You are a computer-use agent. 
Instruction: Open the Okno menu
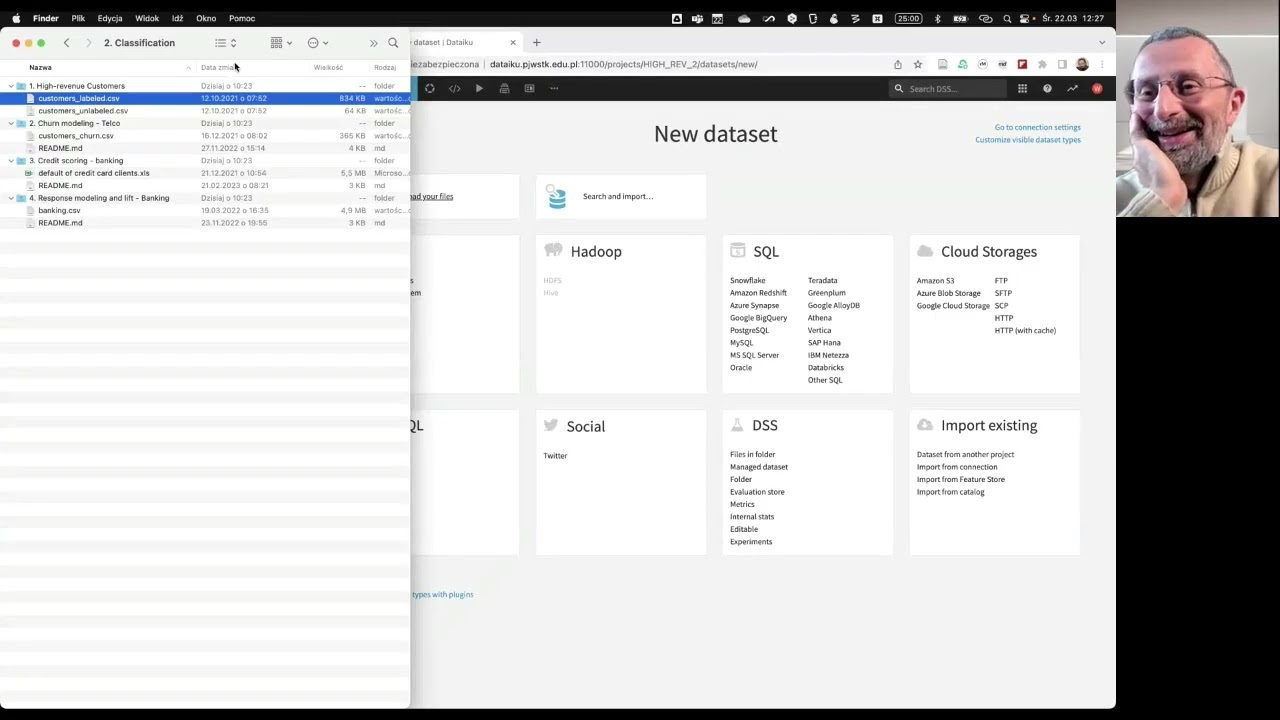pyautogui.click(x=206, y=18)
